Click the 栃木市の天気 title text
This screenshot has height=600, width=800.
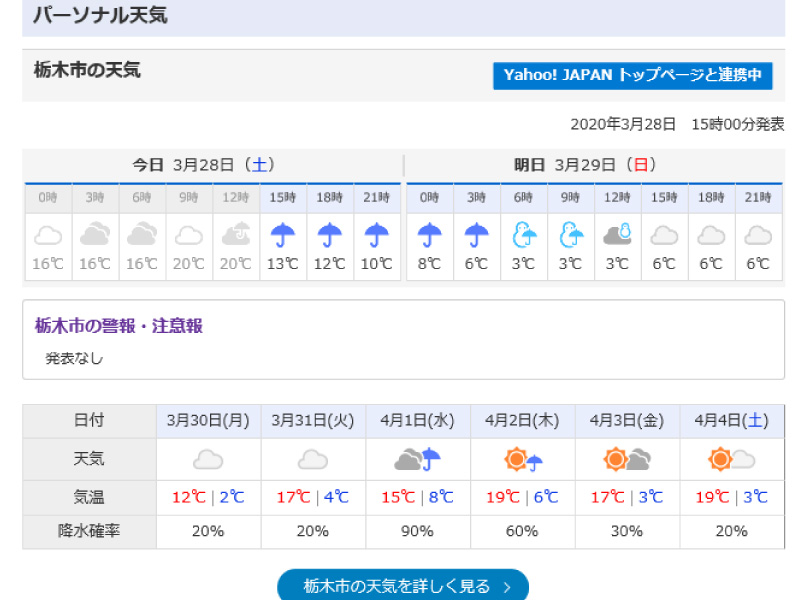point(87,70)
